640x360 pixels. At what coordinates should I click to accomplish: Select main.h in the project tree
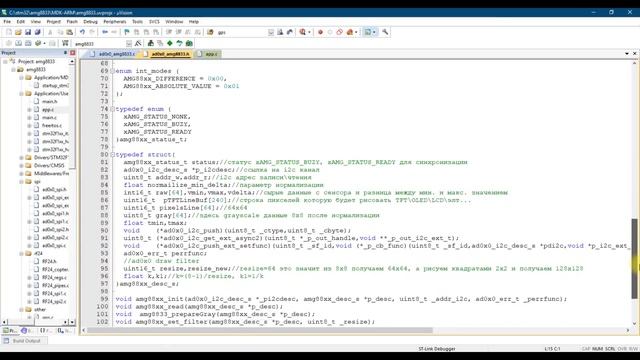click(x=49, y=101)
